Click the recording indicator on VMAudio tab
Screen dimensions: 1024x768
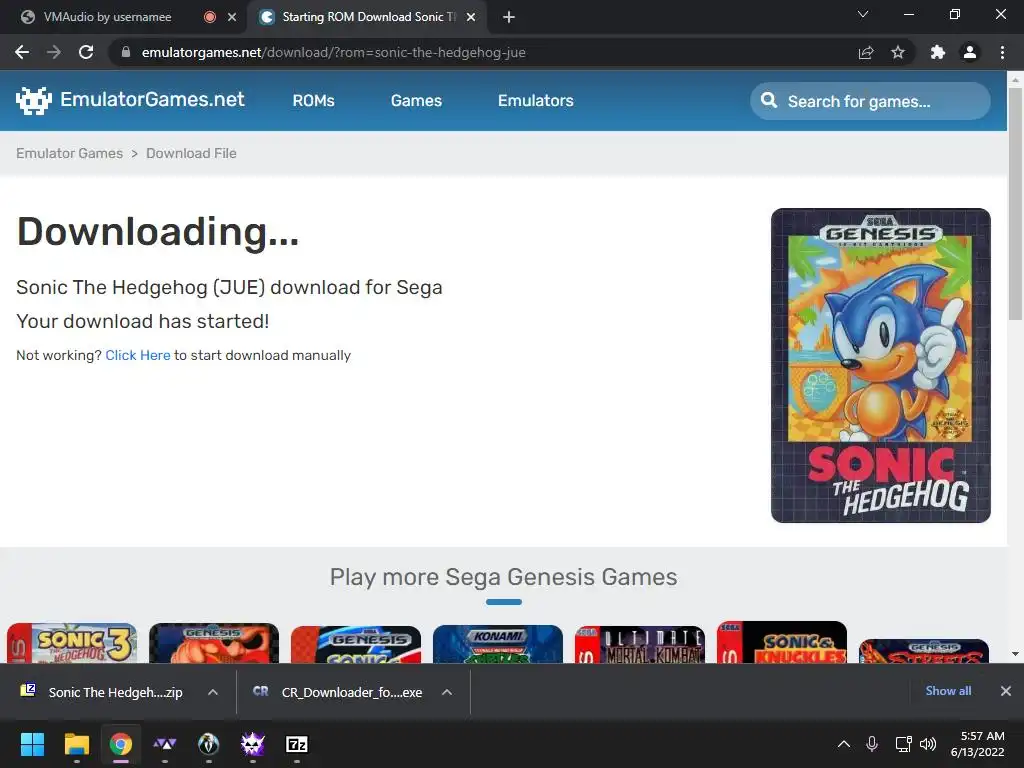click(x=210, y=17)
